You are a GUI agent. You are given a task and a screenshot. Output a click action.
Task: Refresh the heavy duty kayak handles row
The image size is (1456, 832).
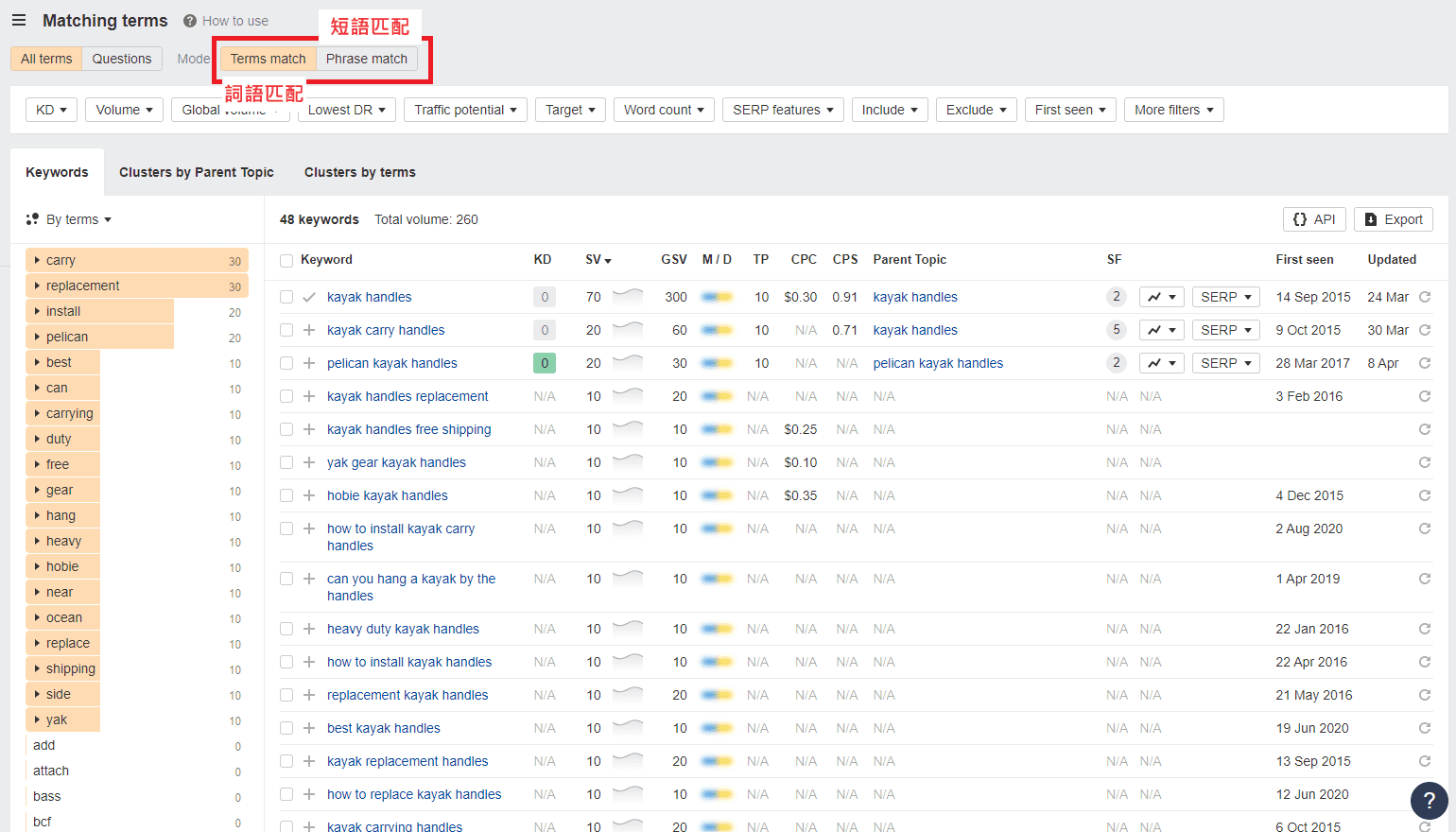[1425, 629]
